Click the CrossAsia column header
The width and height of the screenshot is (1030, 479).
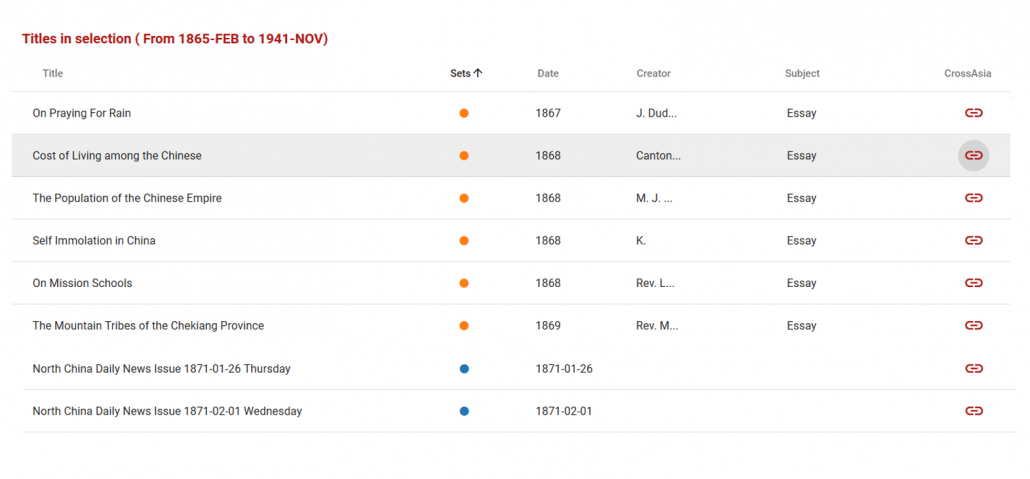(965, 73)
